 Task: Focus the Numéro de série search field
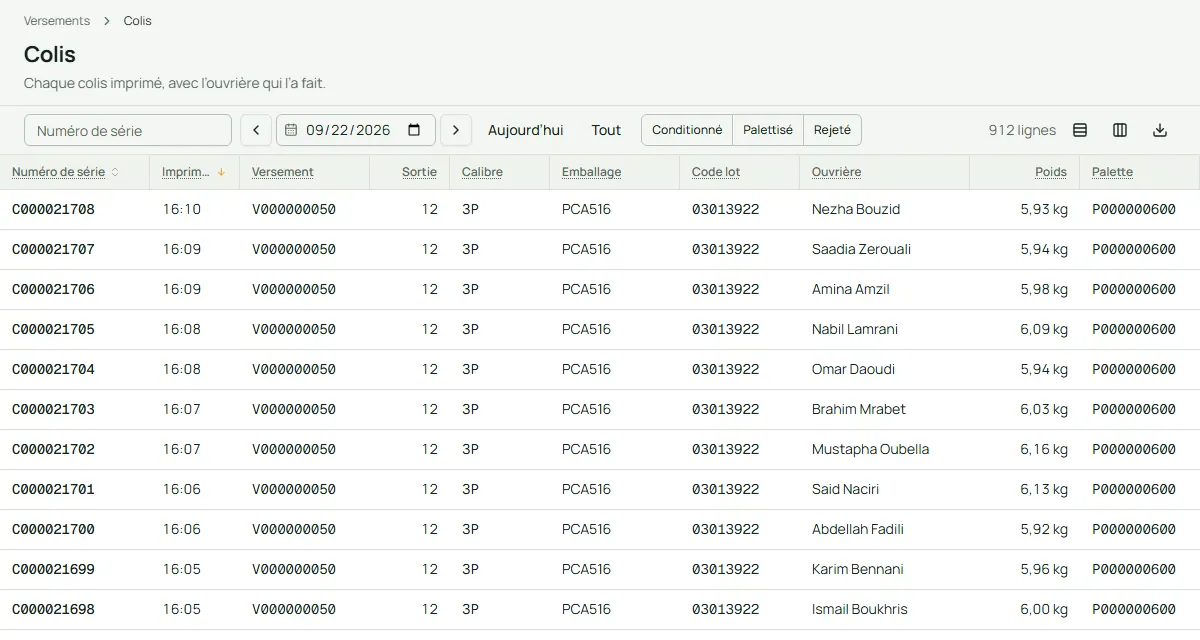128,130
